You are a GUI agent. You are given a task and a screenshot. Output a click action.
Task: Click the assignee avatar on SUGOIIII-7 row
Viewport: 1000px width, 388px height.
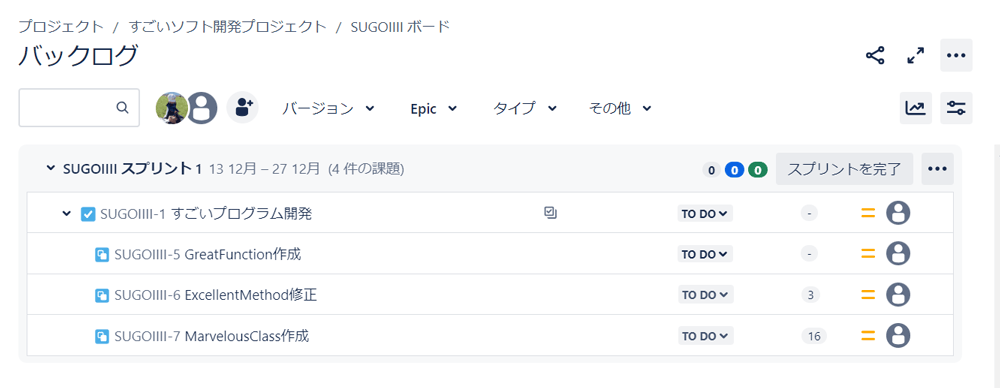[898, 336]
